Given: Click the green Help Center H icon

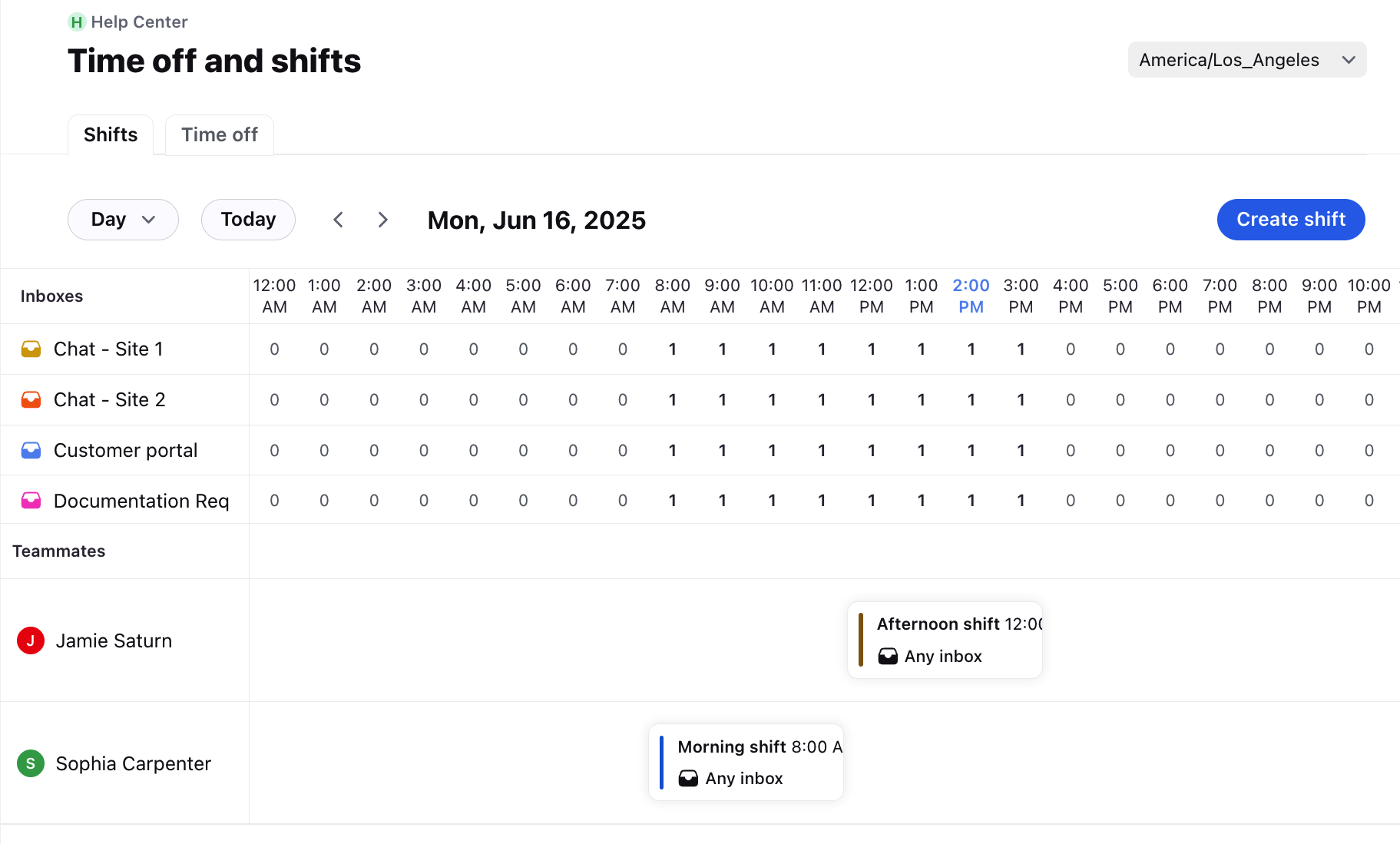Looking at the screenshot, I should tap(76, 22).
